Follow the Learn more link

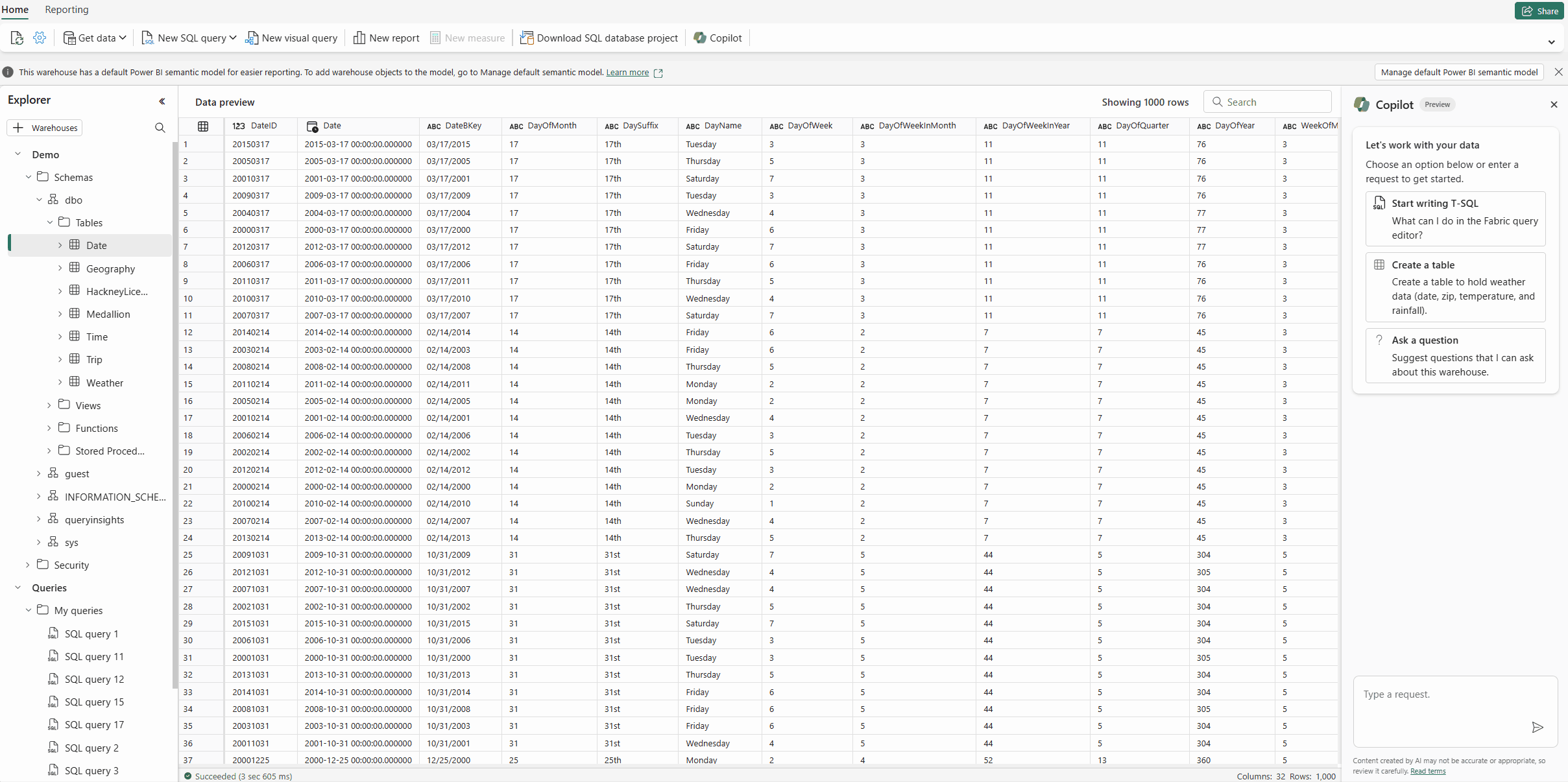627,72
